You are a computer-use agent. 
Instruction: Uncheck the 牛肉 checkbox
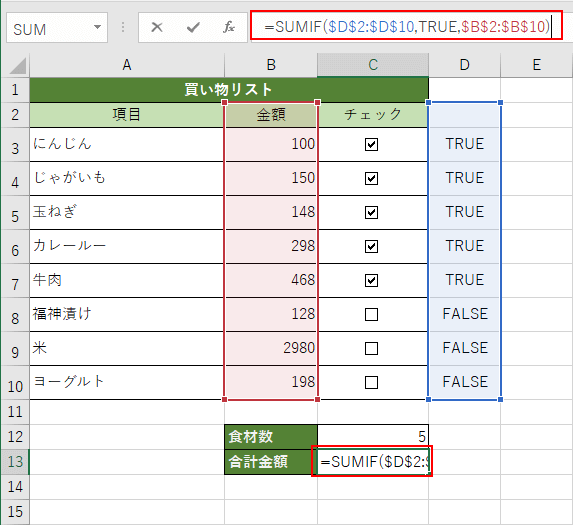coord(371,281)
